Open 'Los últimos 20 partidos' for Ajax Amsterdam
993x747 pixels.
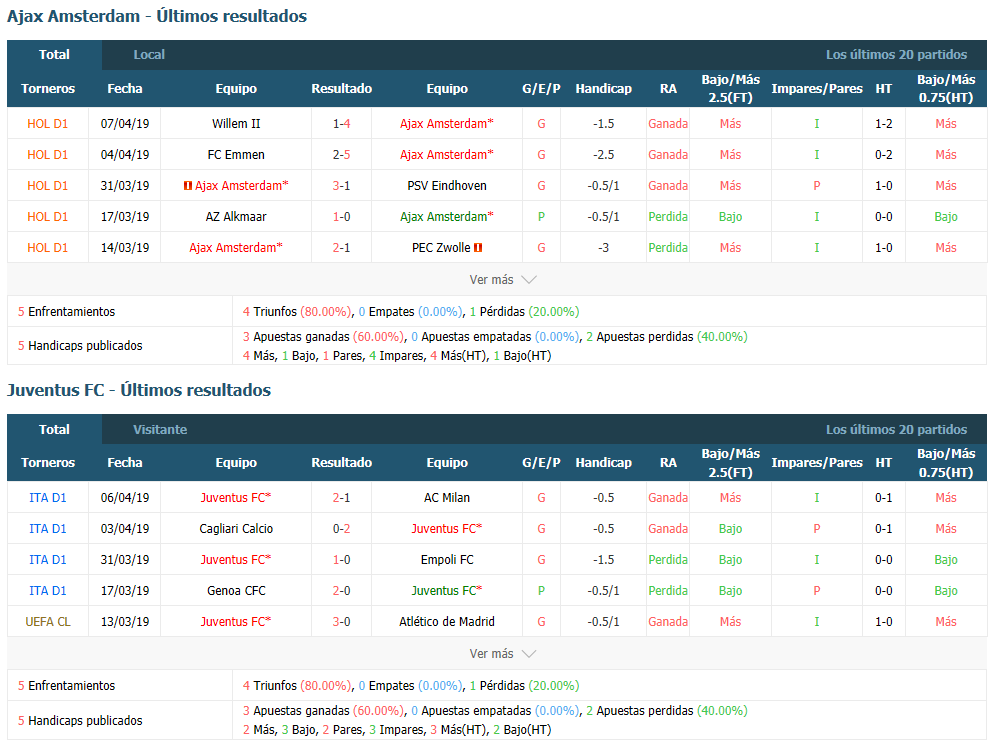[896, 54]
